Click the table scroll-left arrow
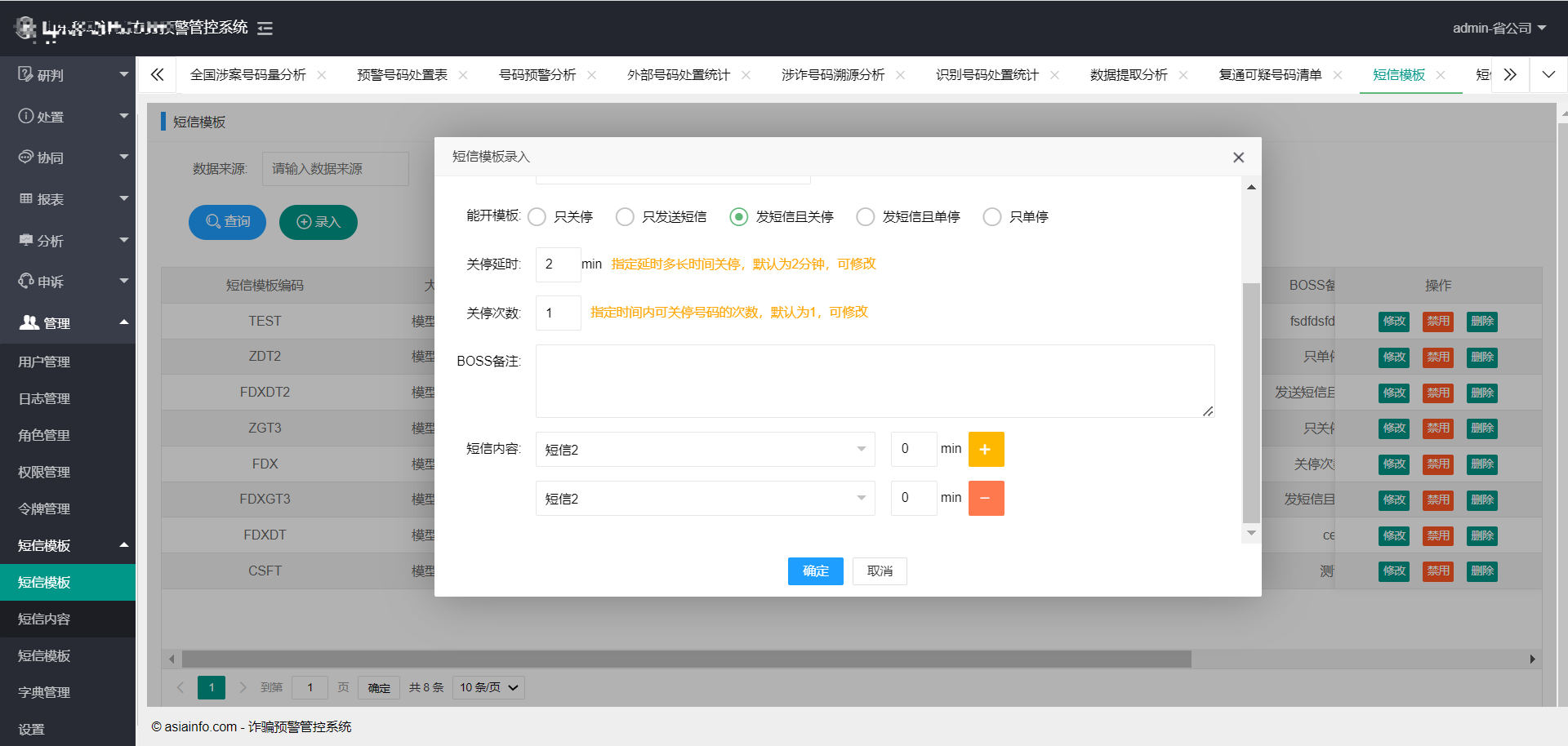Viewport: 1568px width, 746px height. [x=171, y=659]
